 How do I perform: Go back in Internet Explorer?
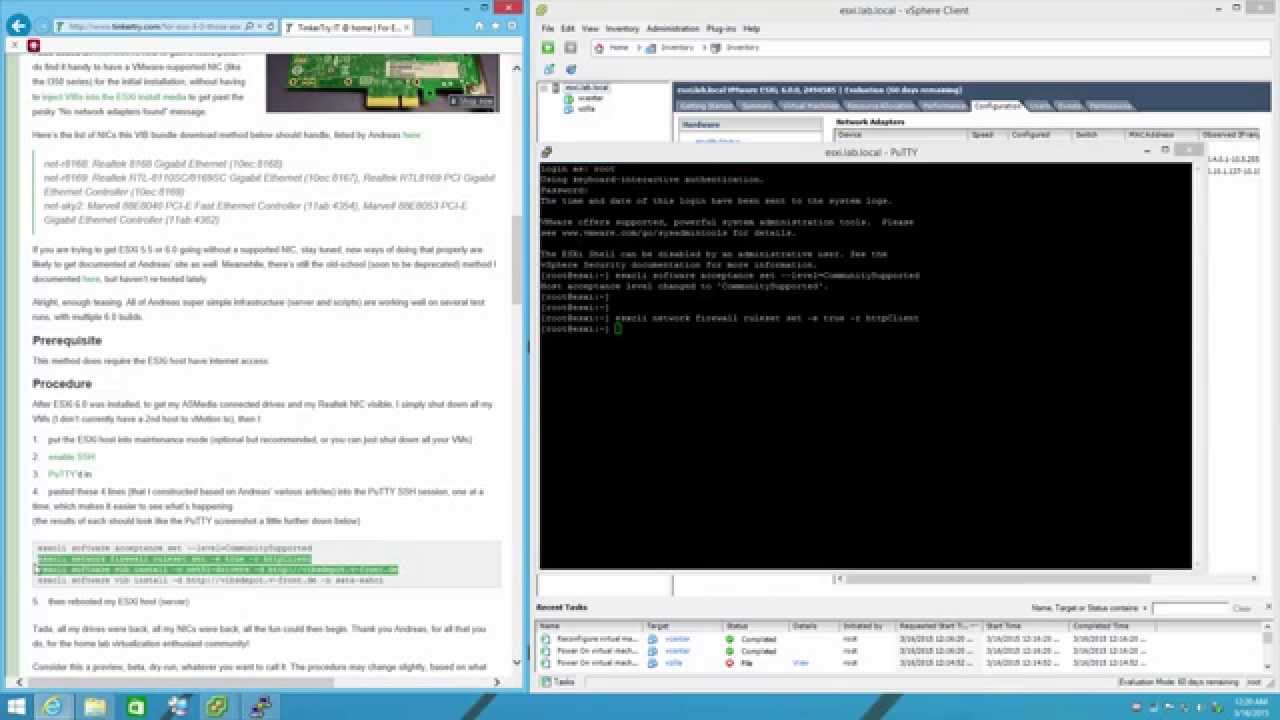click(18, 26)
